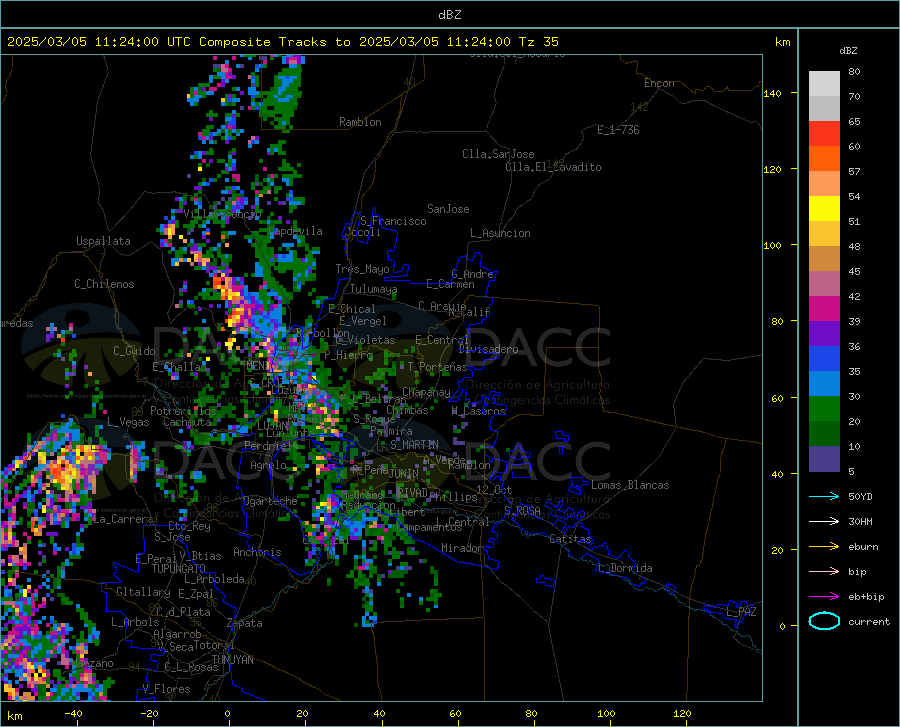Screen dimensions: 900x727
Task: Pick the purple 36-39 dBZ swatch
Action: (x=824, y=334)
